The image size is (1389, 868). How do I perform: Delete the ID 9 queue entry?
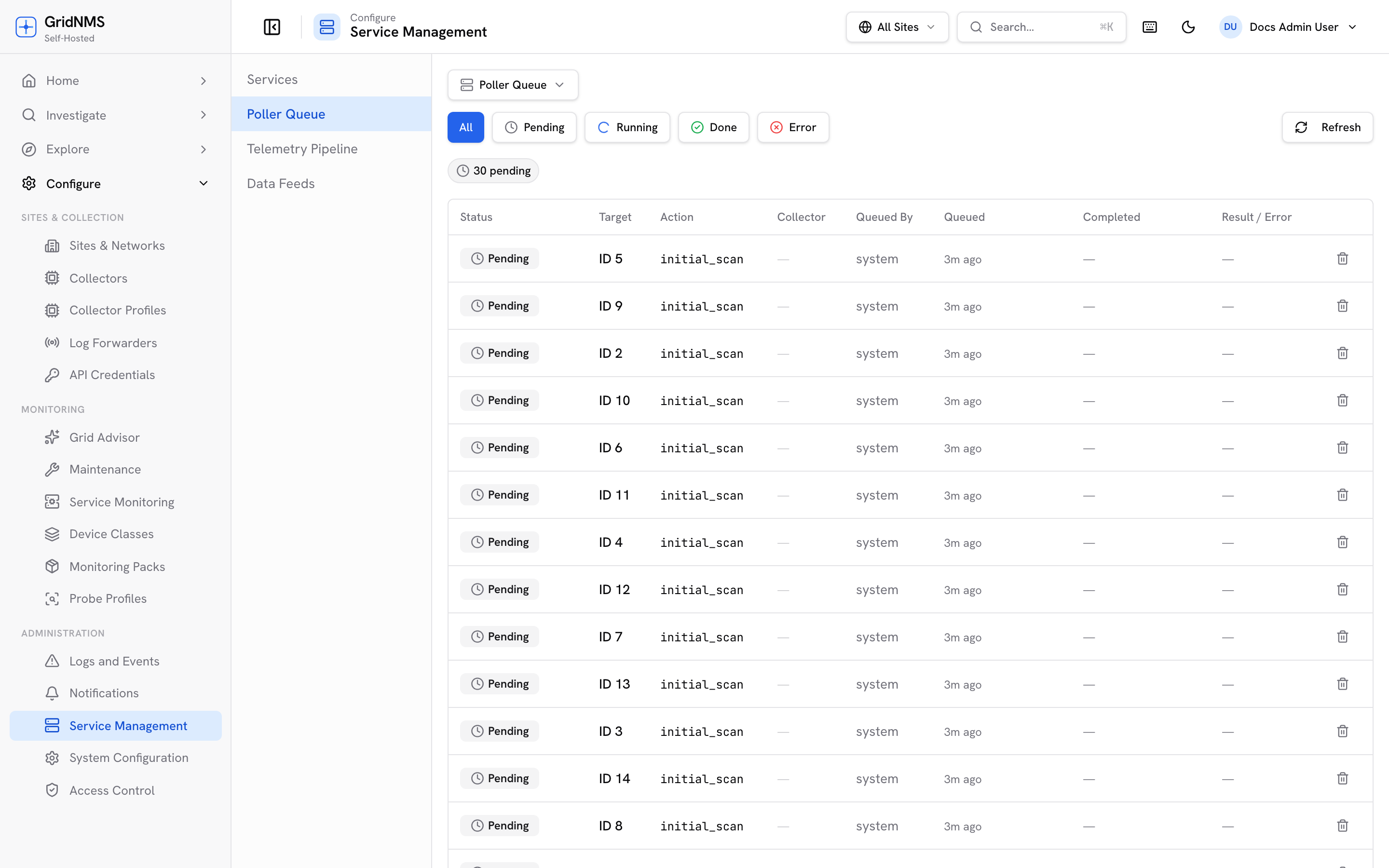tap(1343, 306)
